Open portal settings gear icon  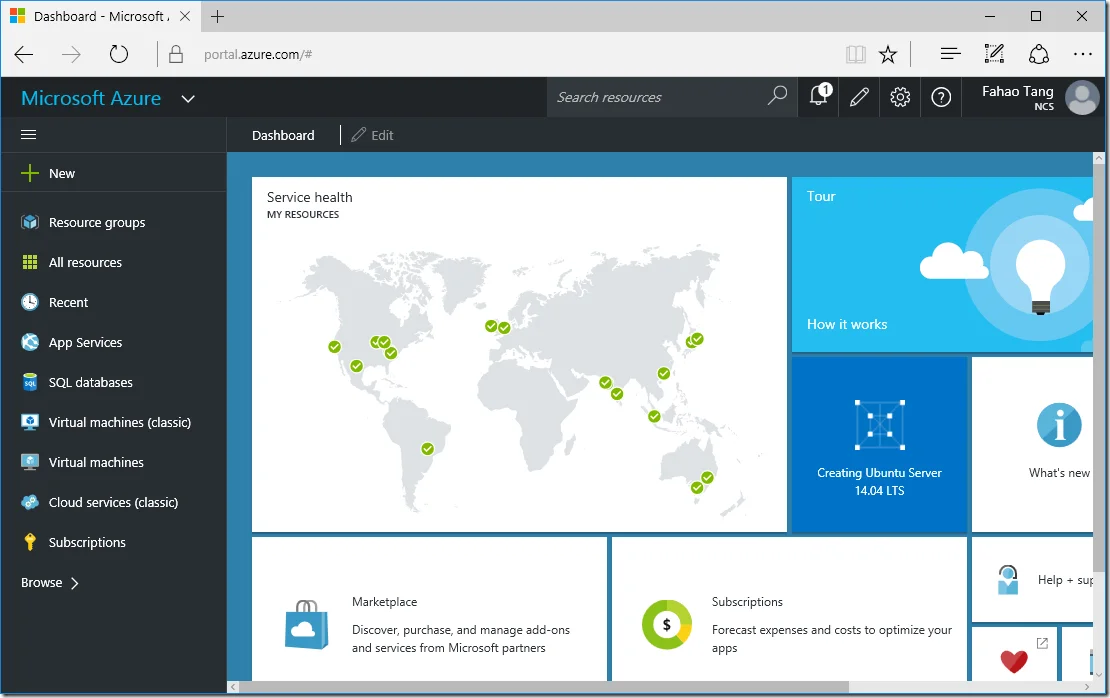point(900,97)
